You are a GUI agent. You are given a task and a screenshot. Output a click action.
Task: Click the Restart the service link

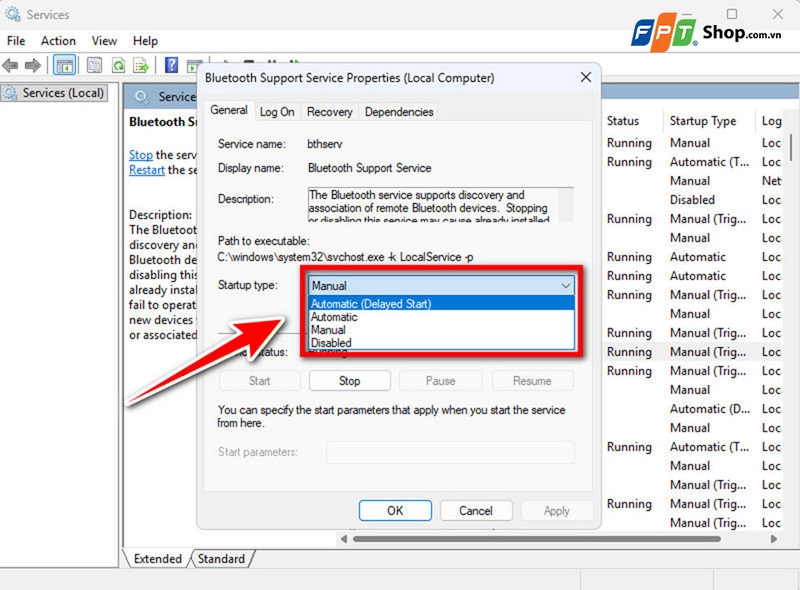(x=147, y=170)
